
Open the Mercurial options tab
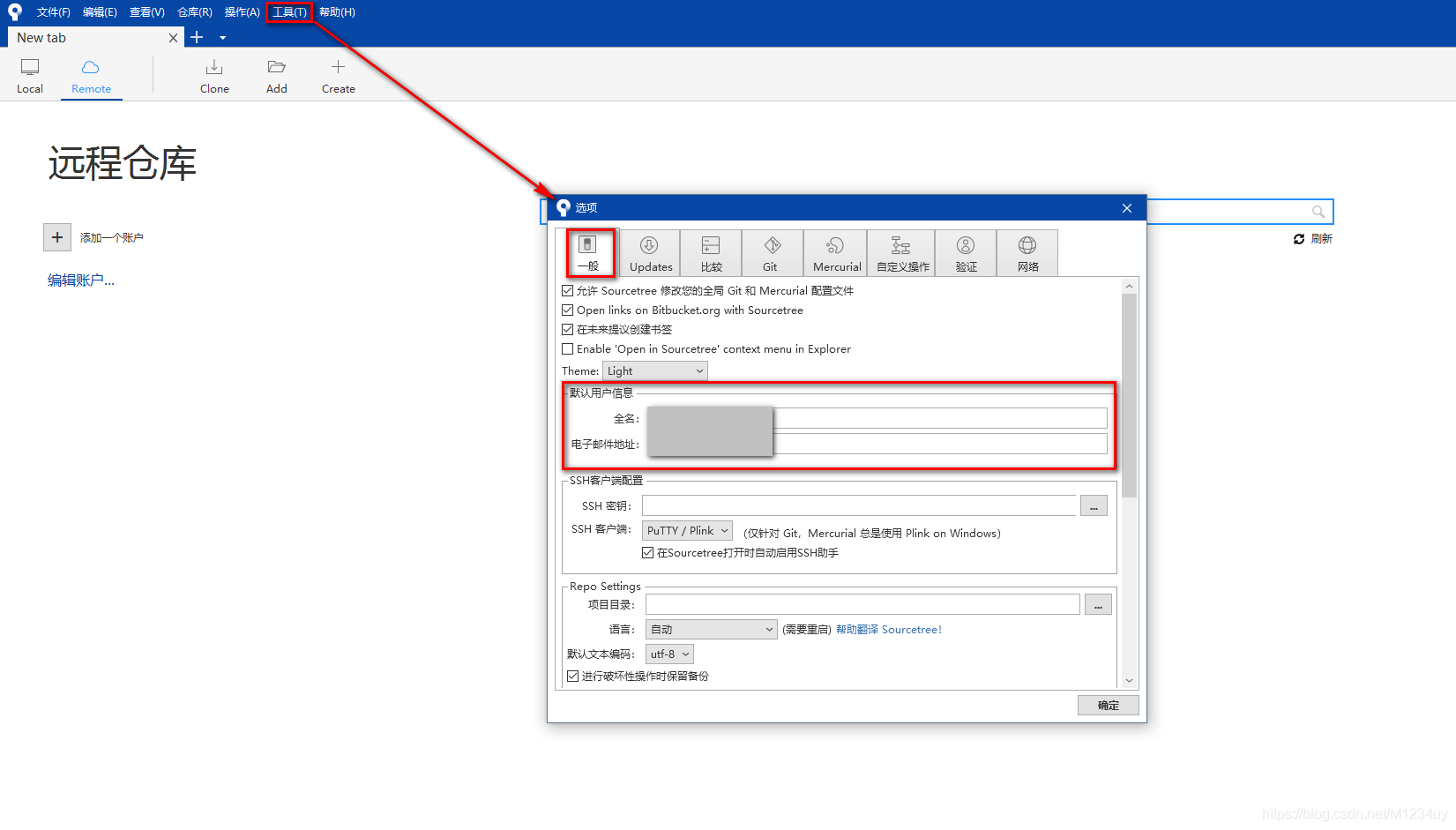point(836,253)
